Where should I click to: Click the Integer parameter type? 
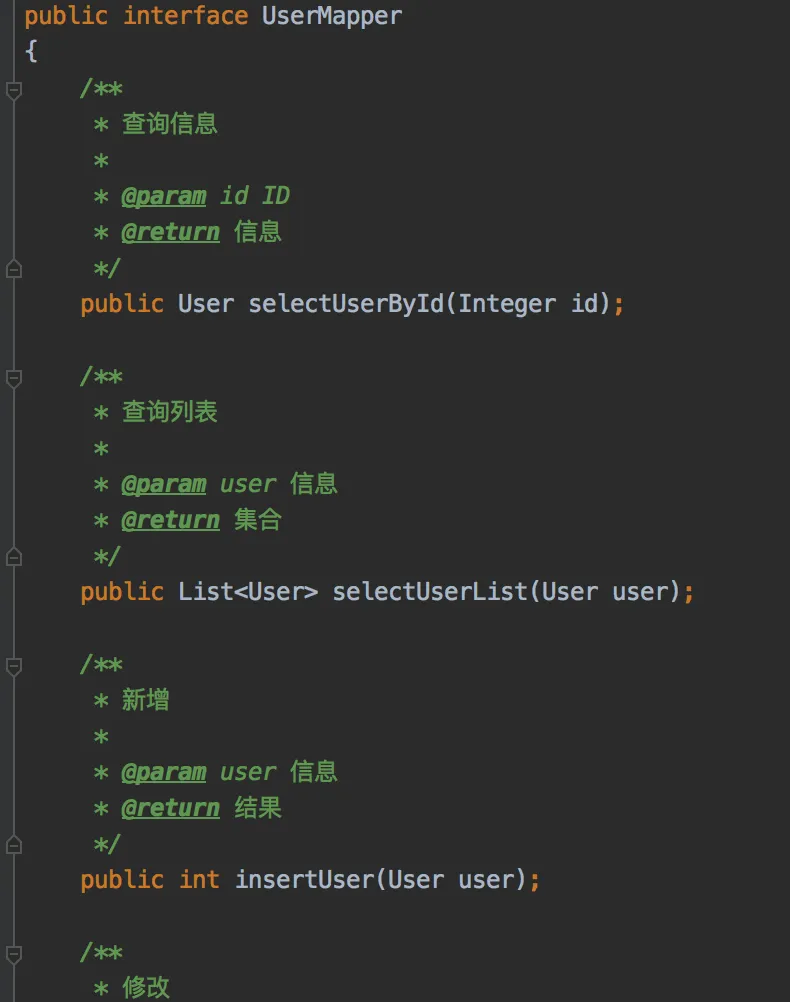click(x=507, y=304)
